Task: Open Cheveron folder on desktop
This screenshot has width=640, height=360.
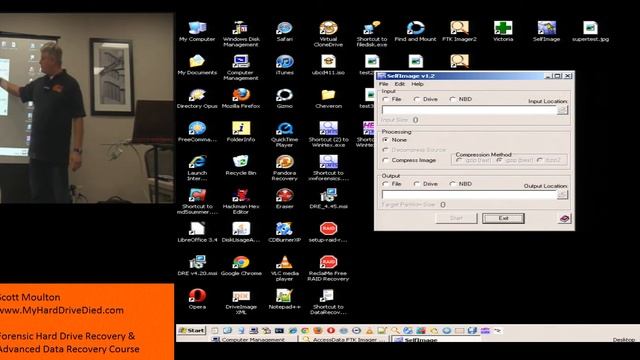Action: point(328,98)
